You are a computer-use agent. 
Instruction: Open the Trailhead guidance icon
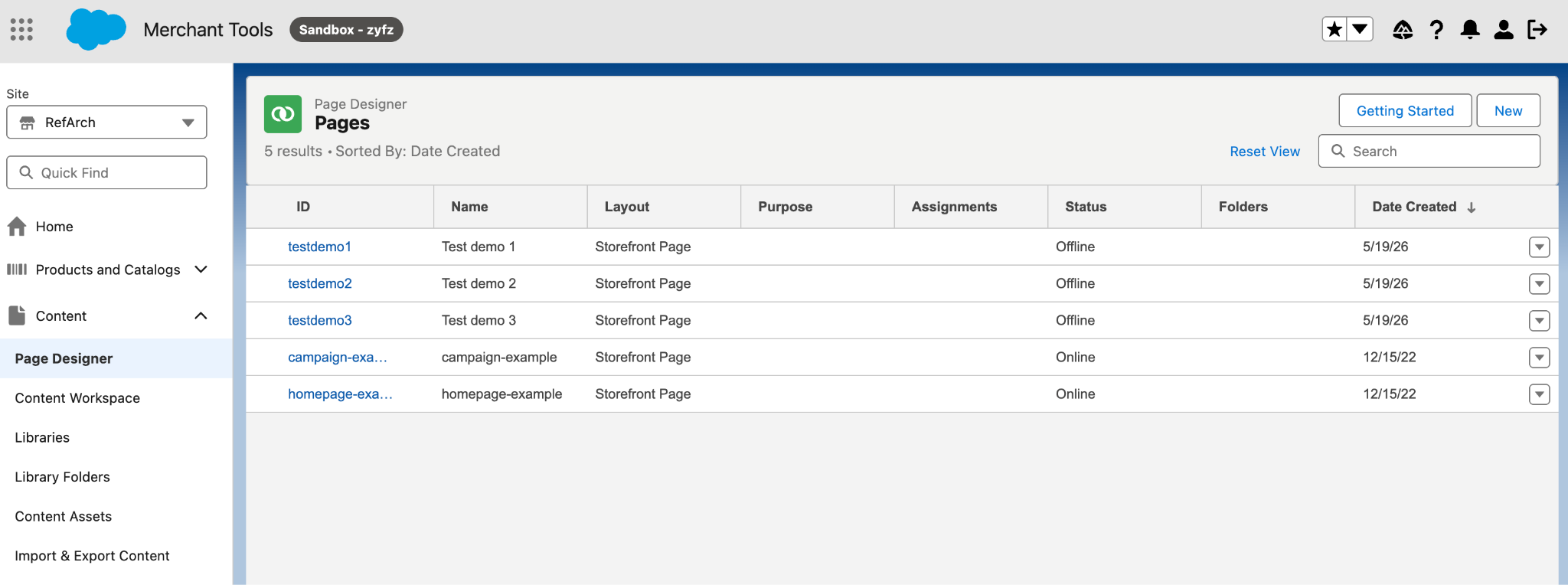tap(1403, 29)
